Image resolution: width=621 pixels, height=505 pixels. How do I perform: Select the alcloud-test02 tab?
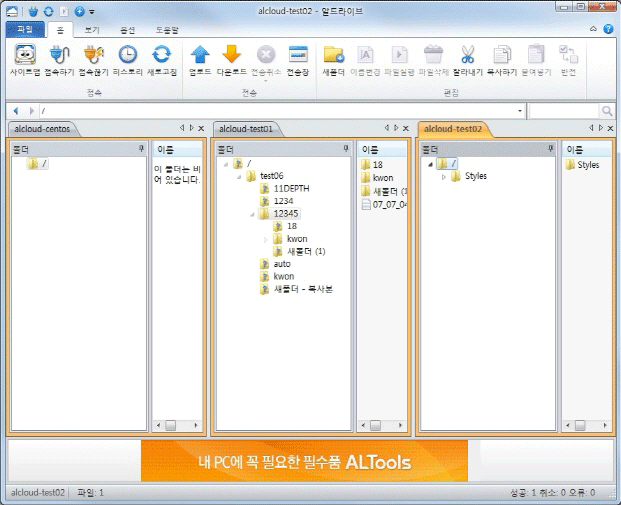[x=453, y=129]
